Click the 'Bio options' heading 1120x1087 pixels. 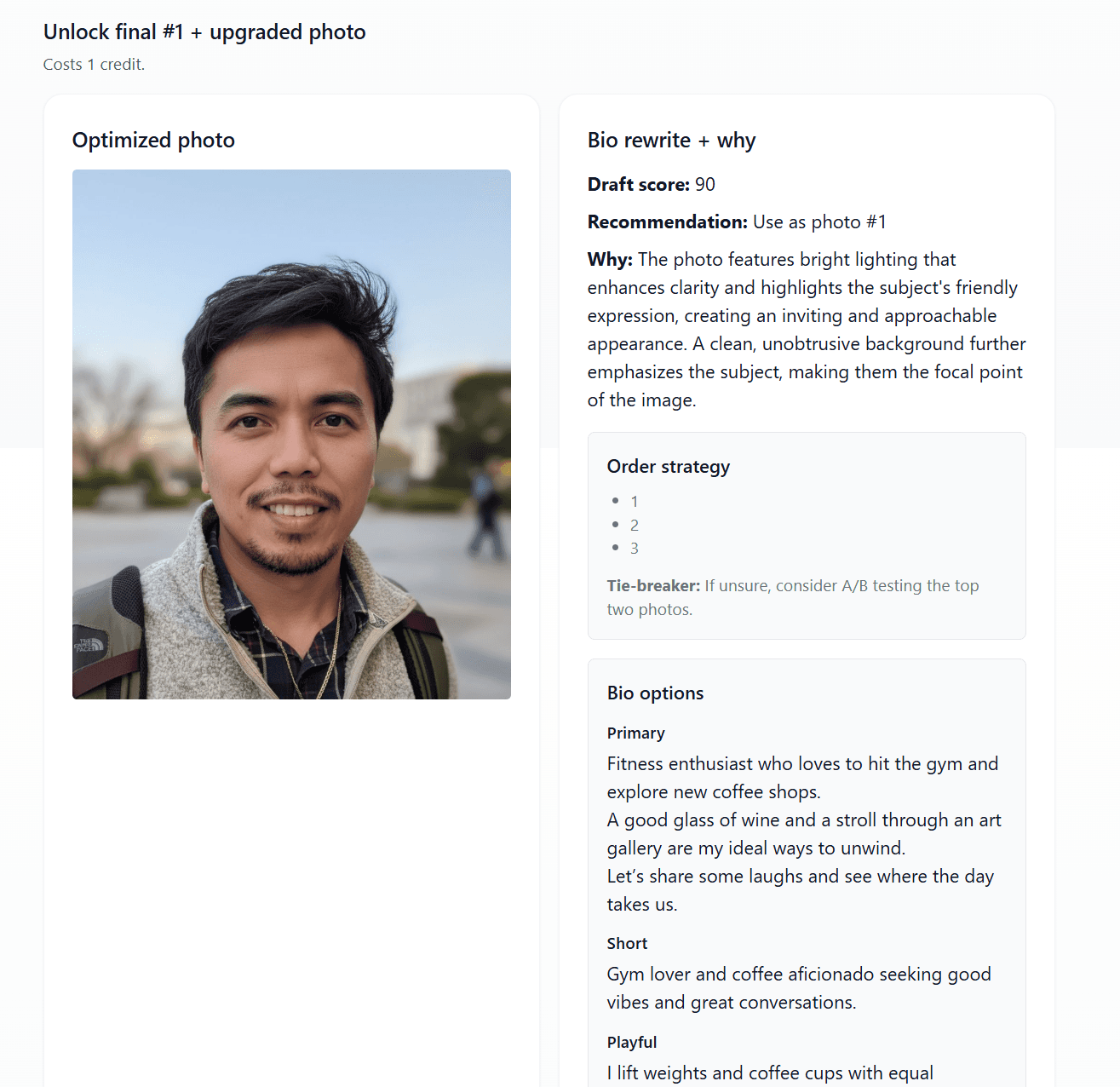[655, 693]
